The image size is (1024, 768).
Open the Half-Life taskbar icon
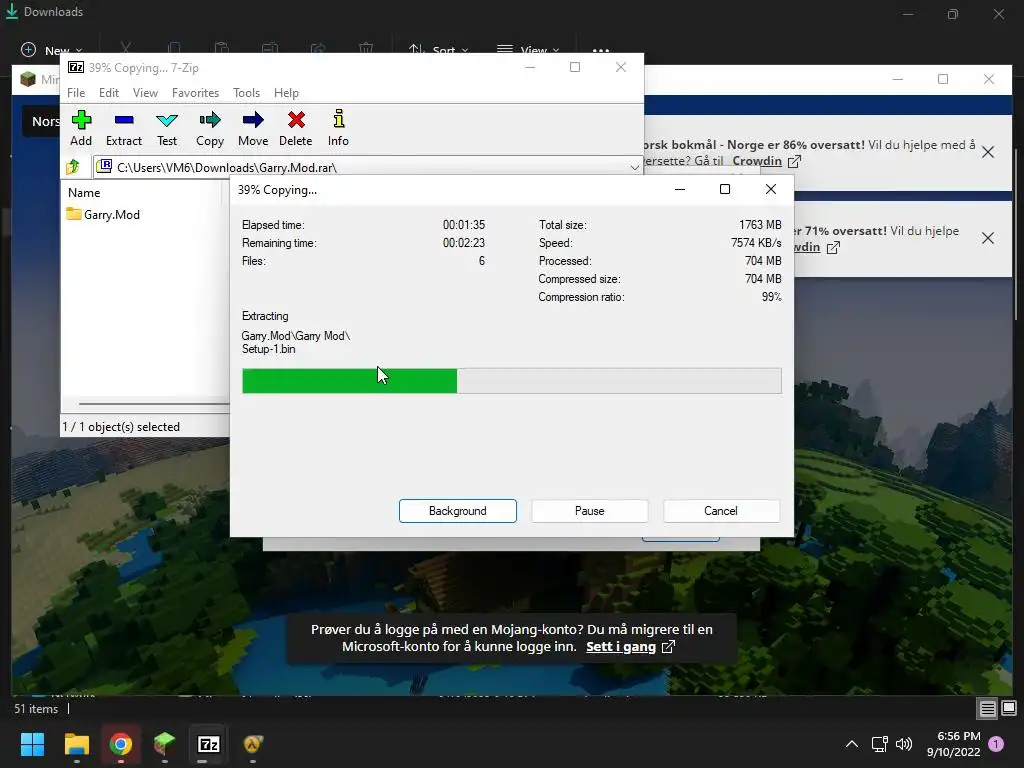coord(253,744)
